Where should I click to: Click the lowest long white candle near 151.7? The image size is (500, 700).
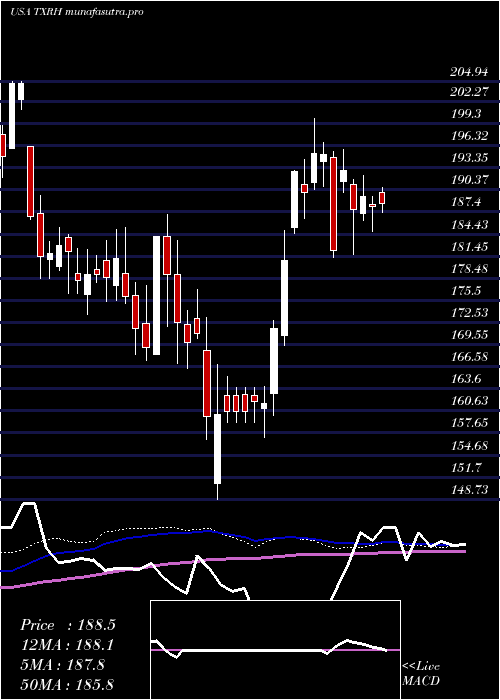[x=217, y=449]
